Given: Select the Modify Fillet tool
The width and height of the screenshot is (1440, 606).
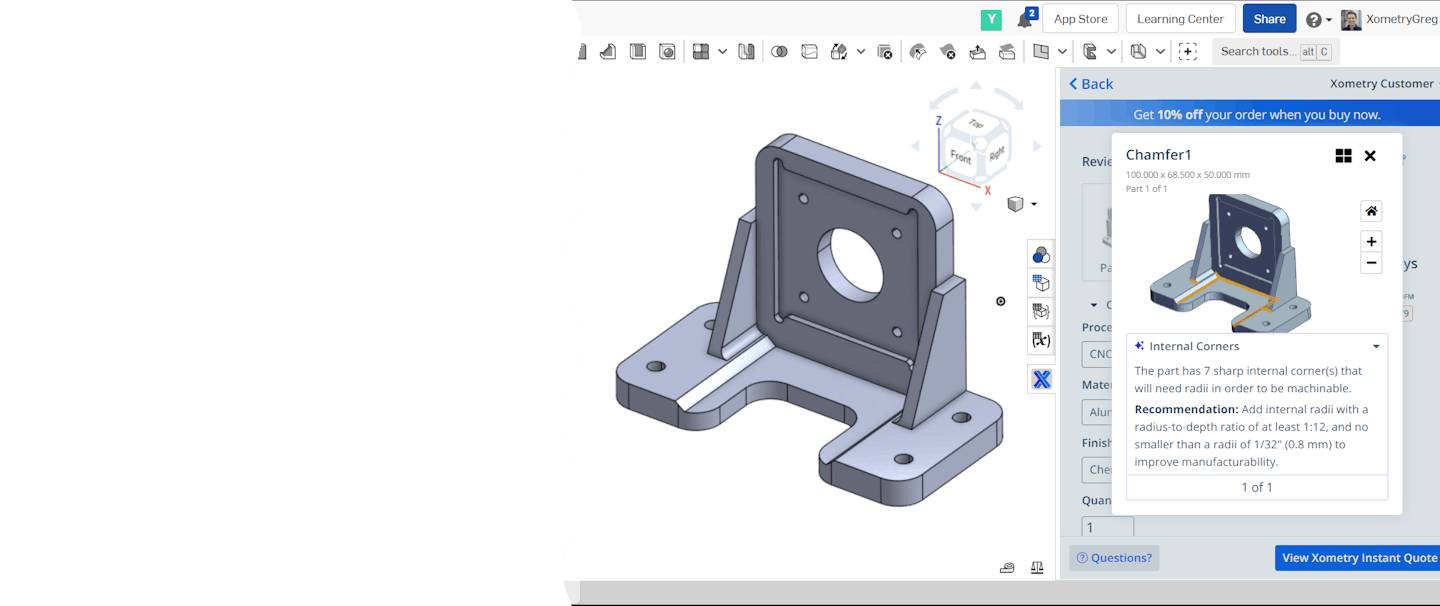Looking at the screenshot, I should (x=918, y=51).
